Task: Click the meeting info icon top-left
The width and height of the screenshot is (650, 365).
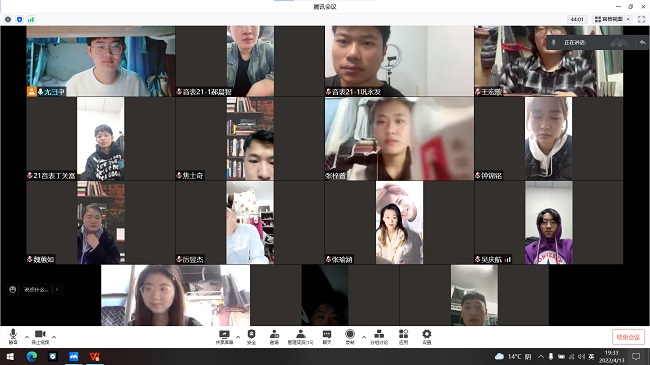Action: click(8, 19)
